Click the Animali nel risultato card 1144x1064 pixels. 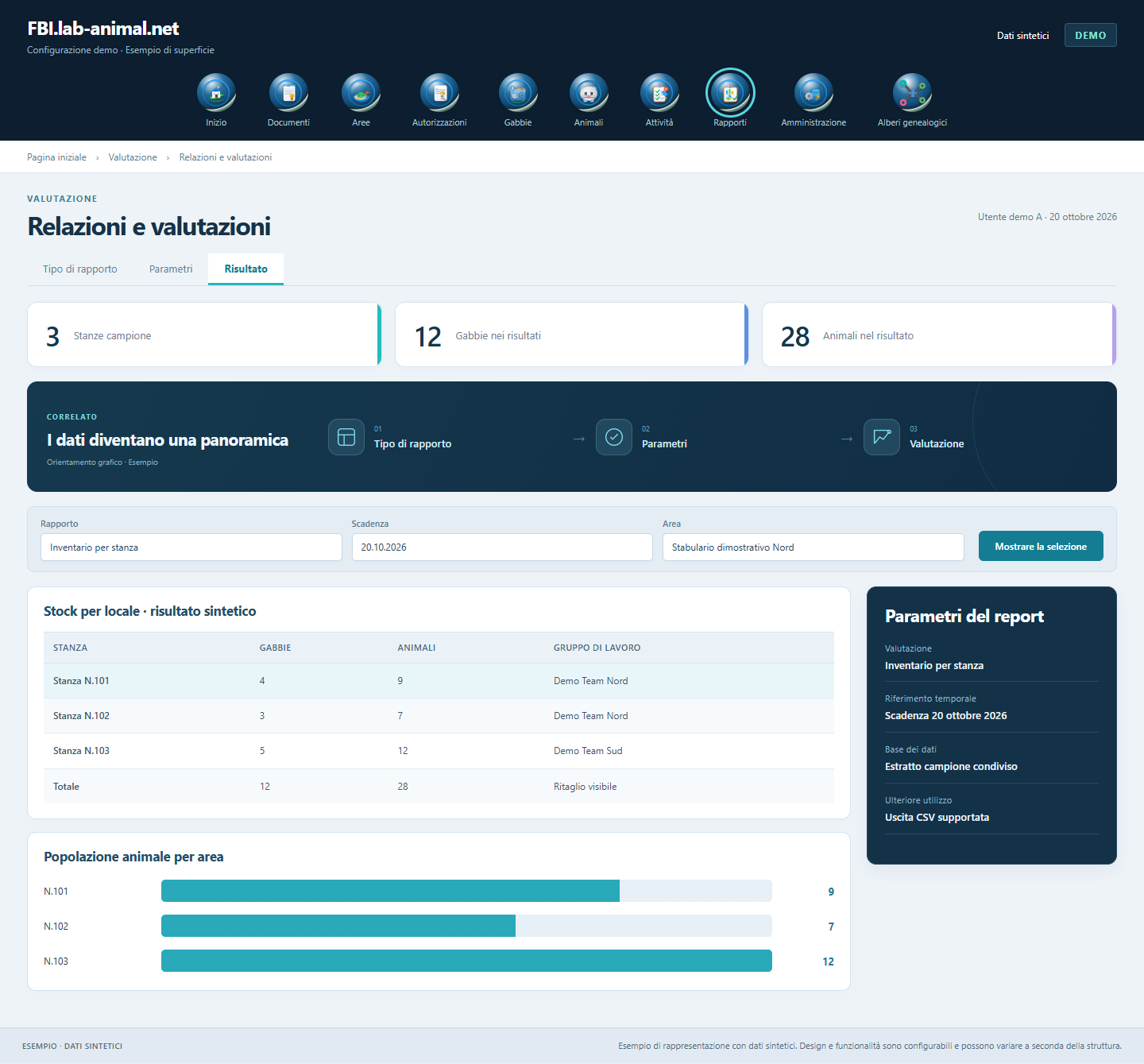[x=939, y=335]
